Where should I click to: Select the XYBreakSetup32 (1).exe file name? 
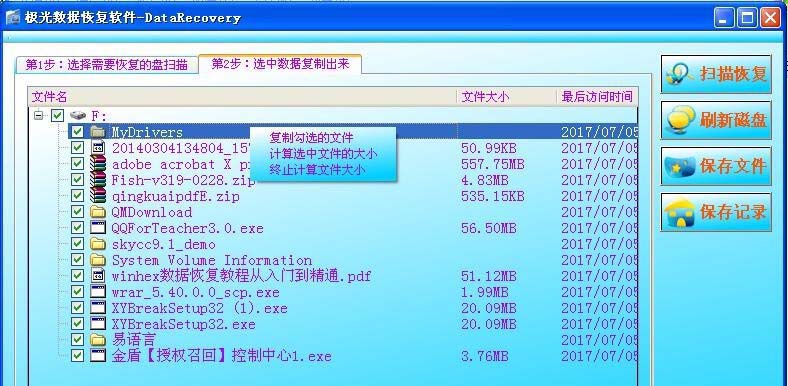point(200,308)
